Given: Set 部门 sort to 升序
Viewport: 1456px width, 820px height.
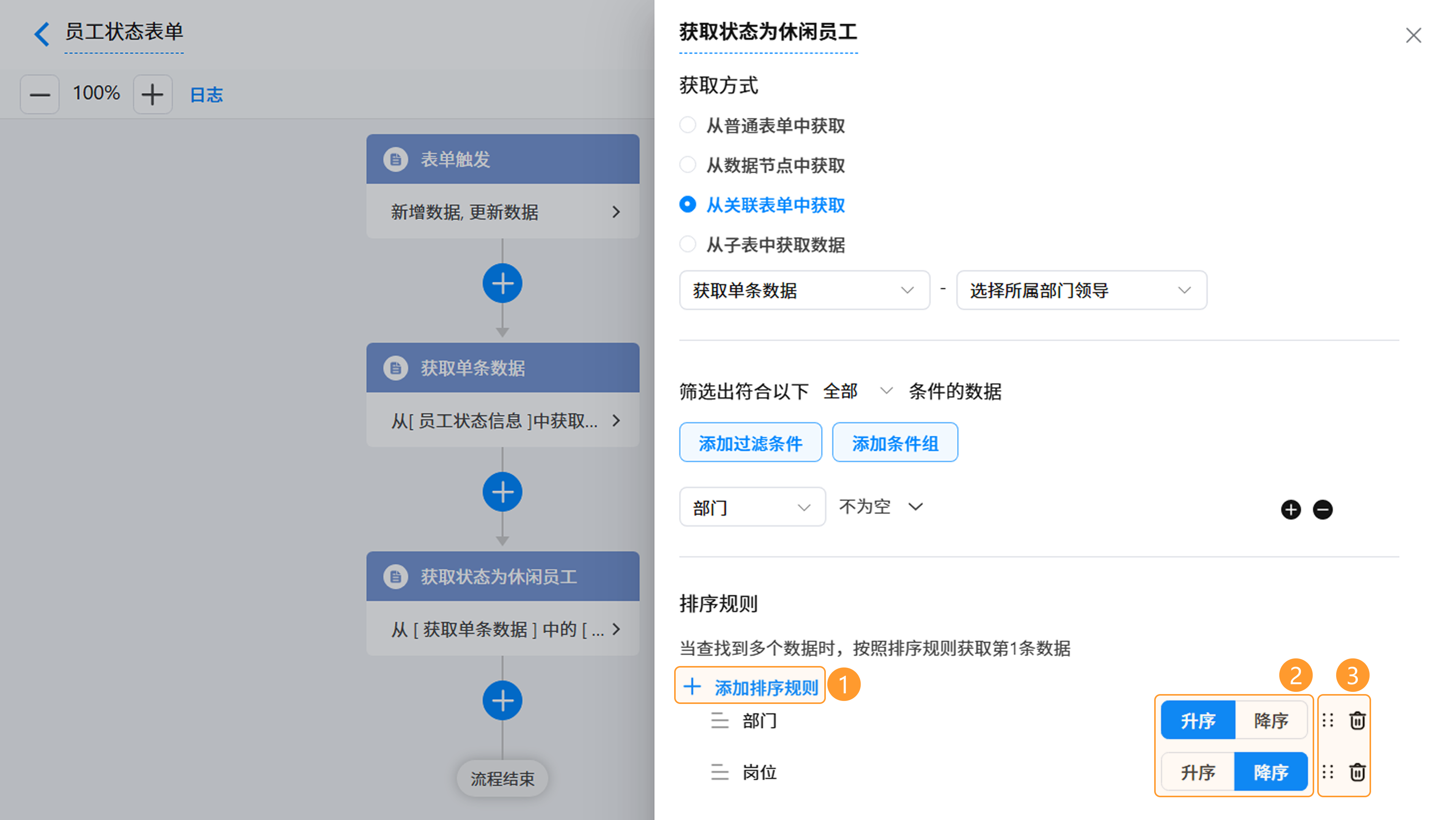Looking at the screenshot, I should [1198, 720].
